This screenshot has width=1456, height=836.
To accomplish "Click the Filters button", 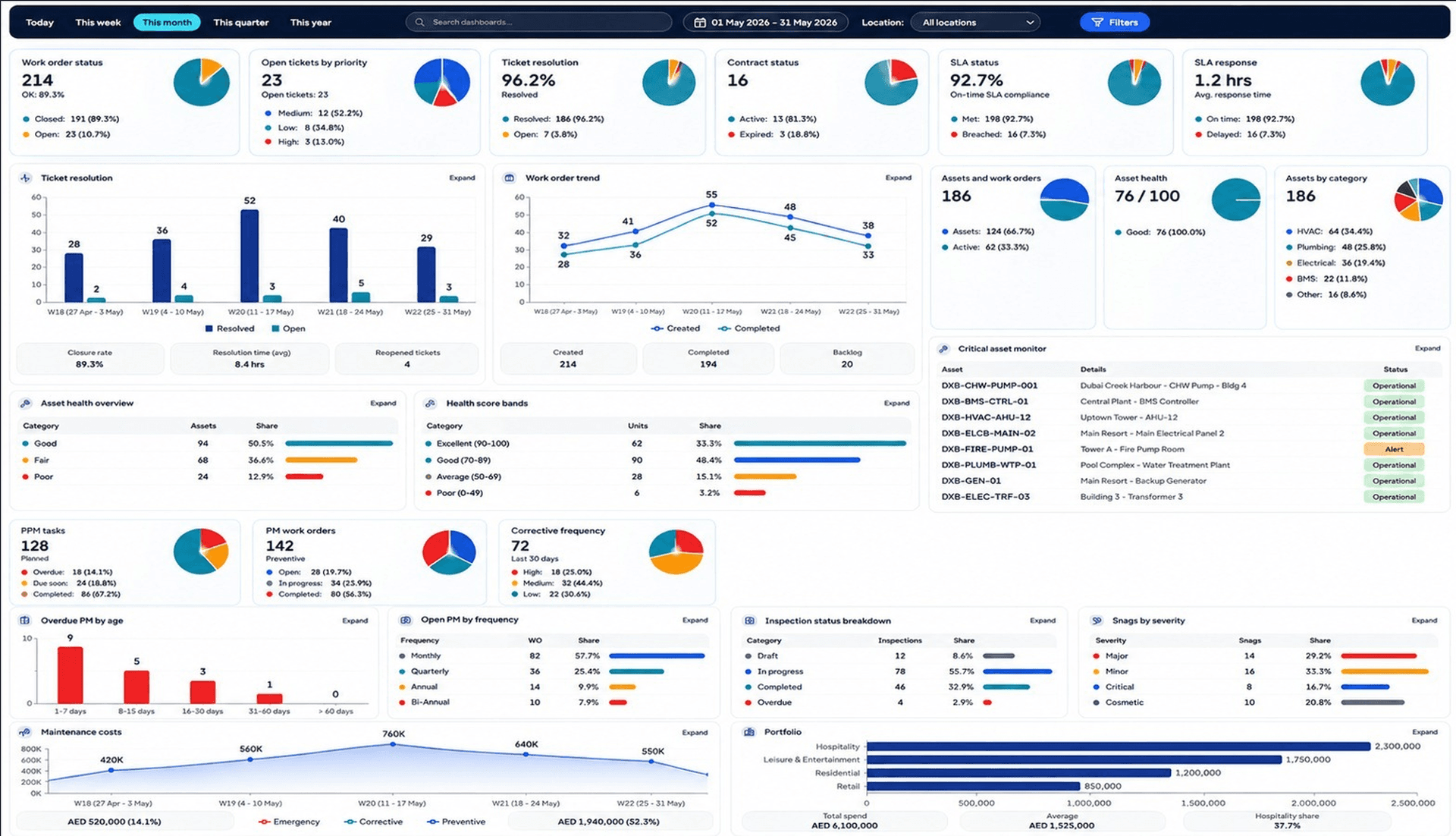I will 1115,23.
